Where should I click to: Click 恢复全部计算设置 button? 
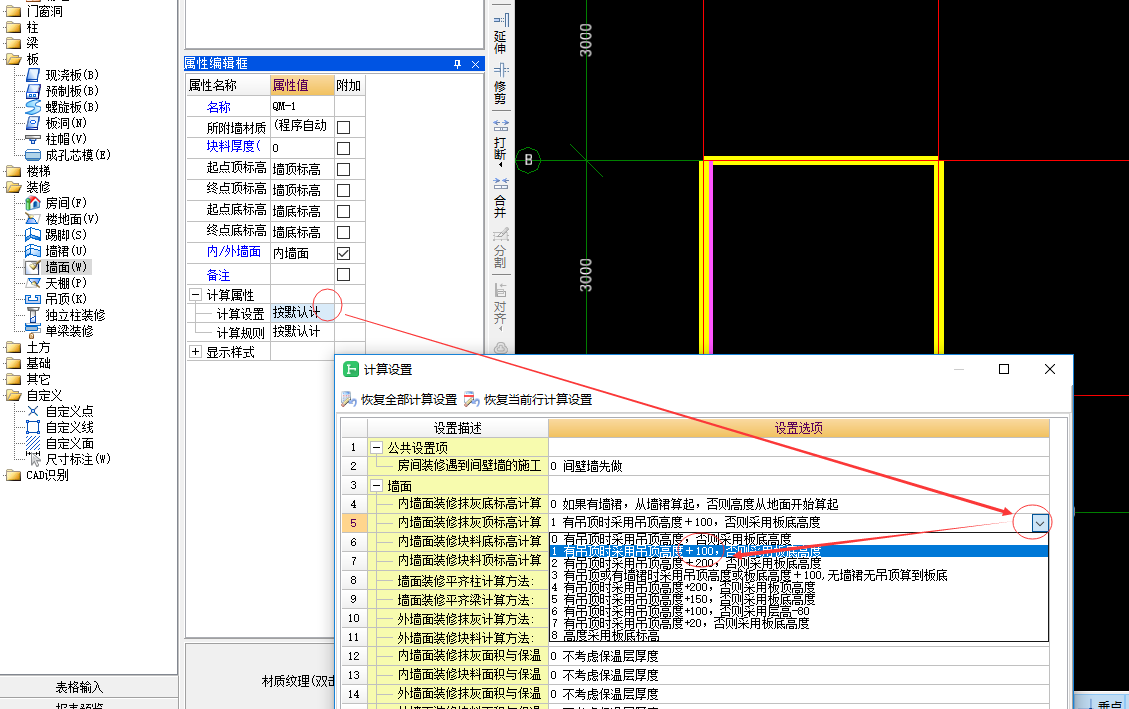point(400,399)
